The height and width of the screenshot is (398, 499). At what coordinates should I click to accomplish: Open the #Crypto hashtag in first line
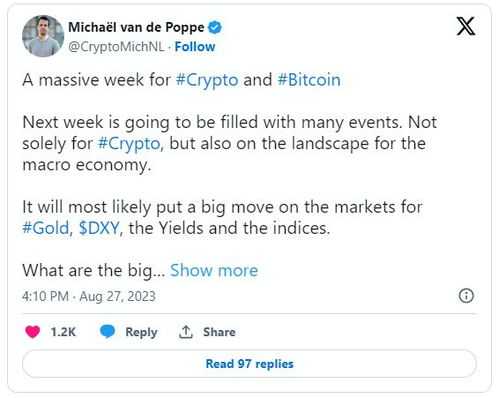tap(207, 80)
